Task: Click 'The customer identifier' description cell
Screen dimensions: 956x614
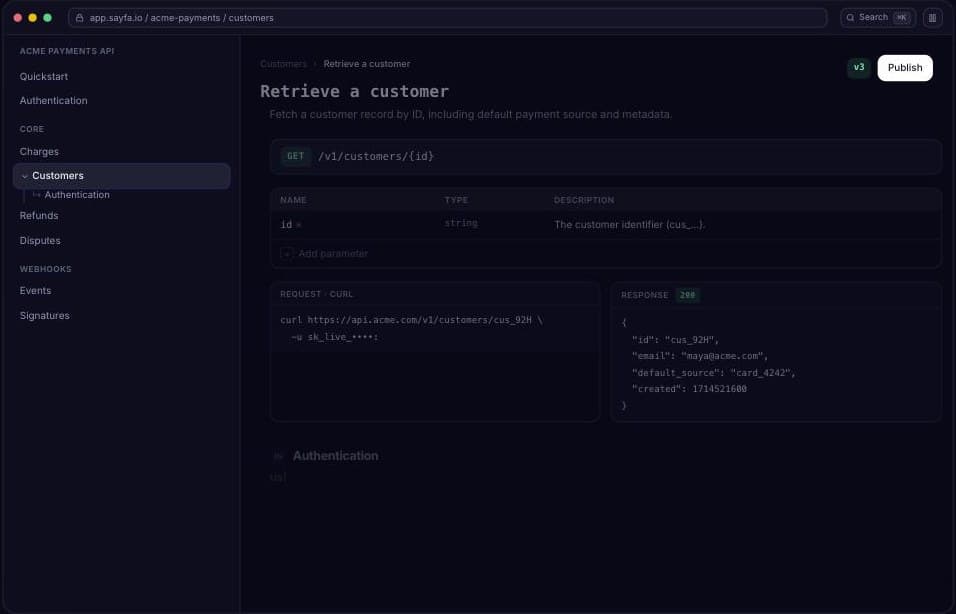Action: point(629,225)
